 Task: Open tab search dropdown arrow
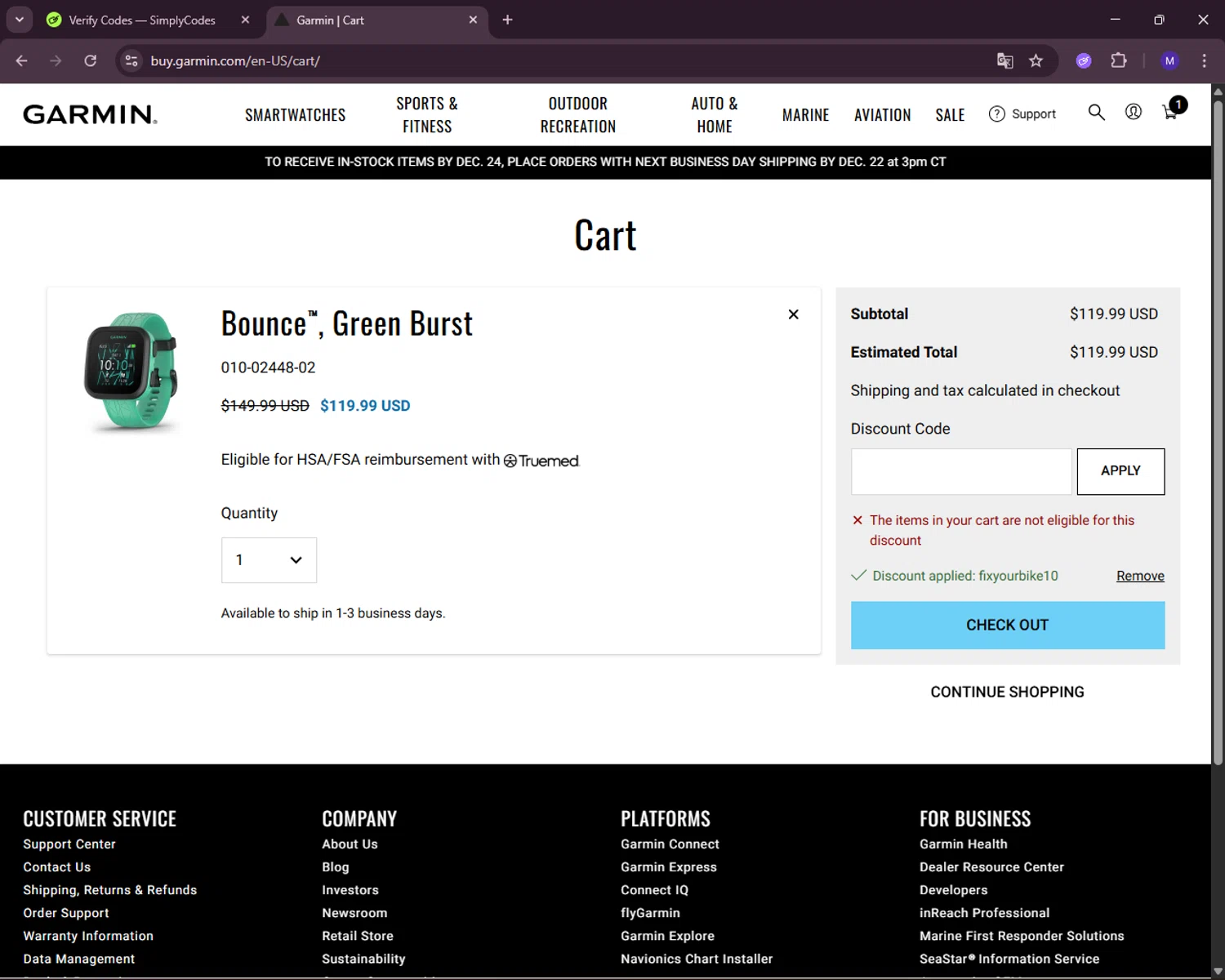20,20
